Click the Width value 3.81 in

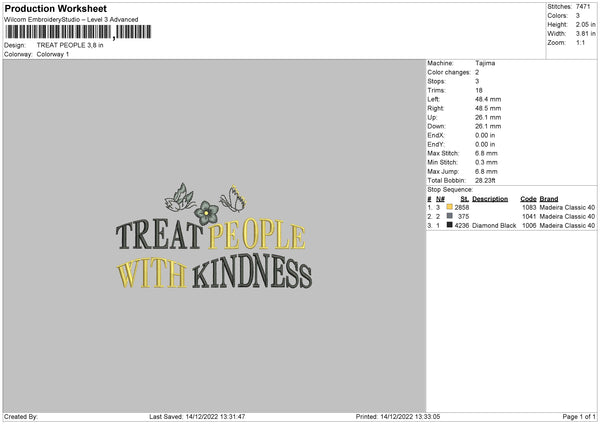pos(585,34)
